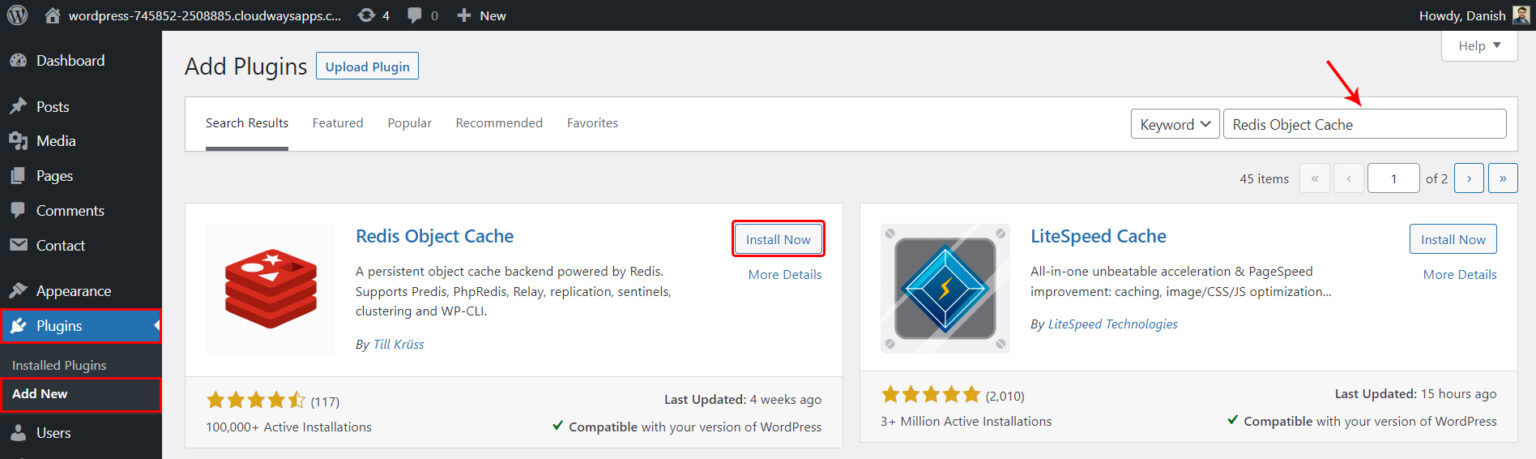Click the sidebar Comments icon
The height and width of the screenshot is (459, 1536).
(18, 211)
